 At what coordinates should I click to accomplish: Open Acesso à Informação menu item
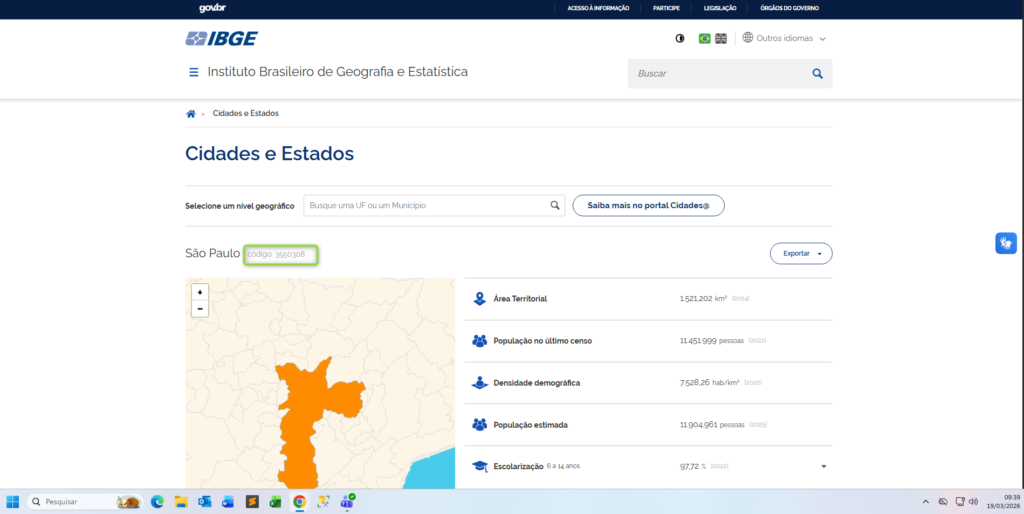point(598,8)
